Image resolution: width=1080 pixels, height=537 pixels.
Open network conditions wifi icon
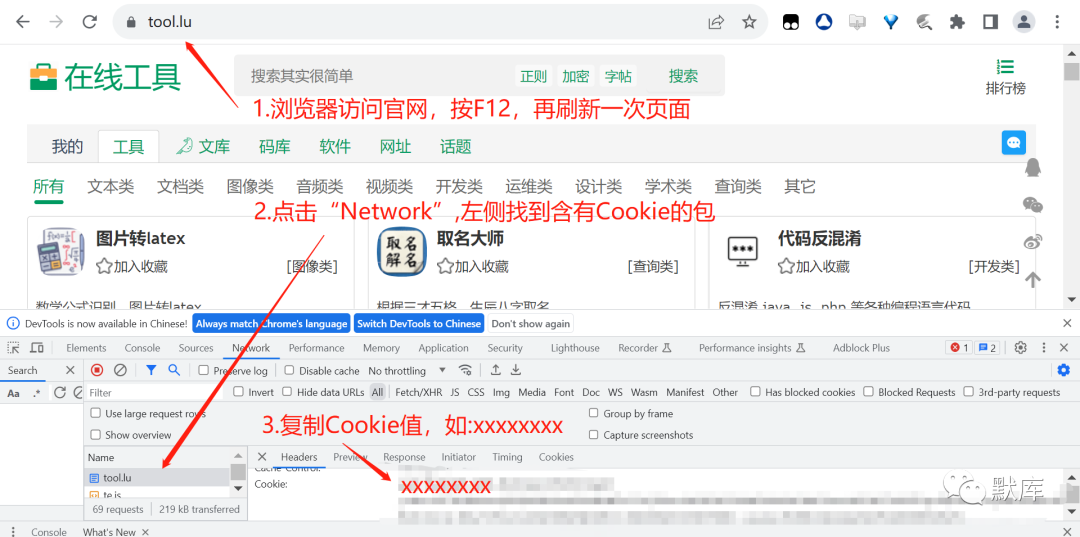(x=466, y=370)
